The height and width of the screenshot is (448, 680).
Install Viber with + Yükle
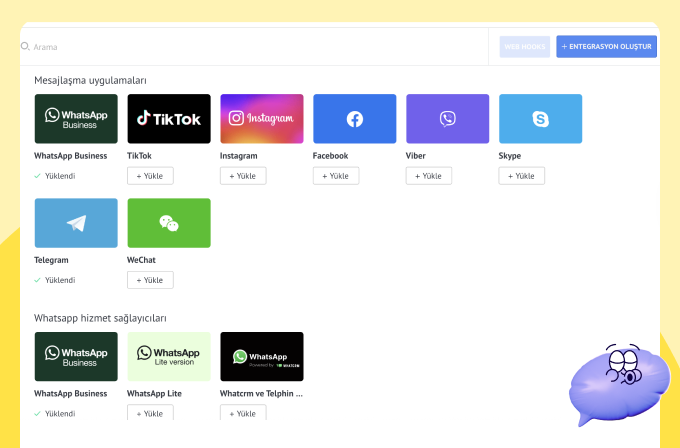[x=429, y=176]
